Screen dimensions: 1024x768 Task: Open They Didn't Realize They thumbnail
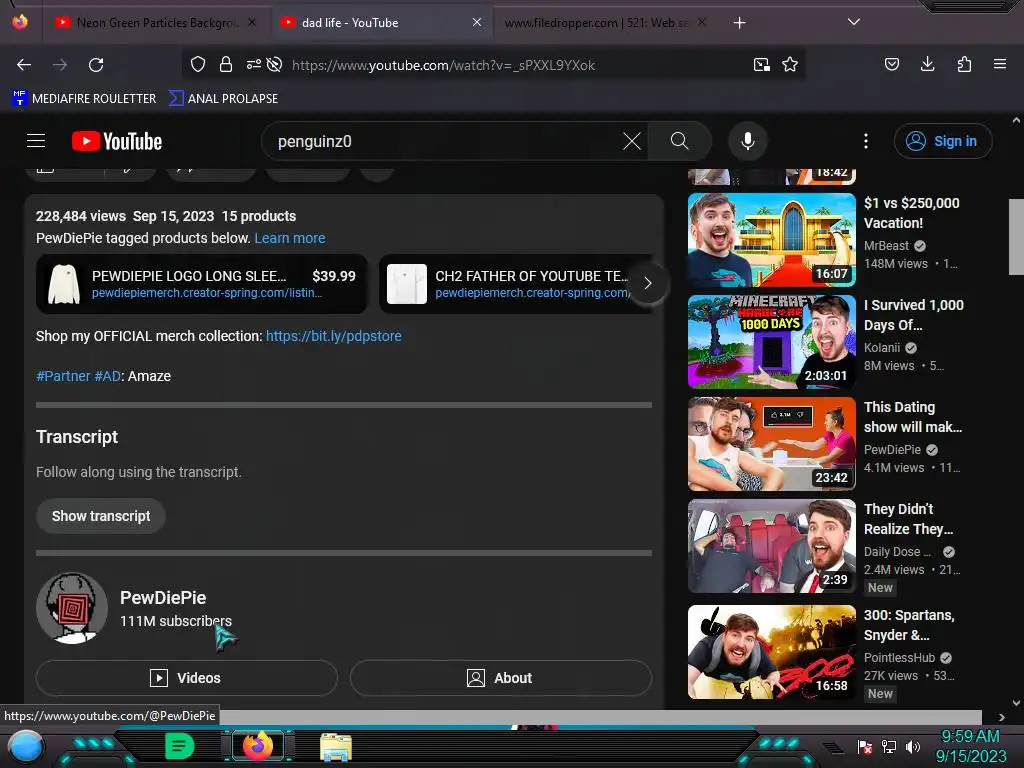tap(771, 545)
